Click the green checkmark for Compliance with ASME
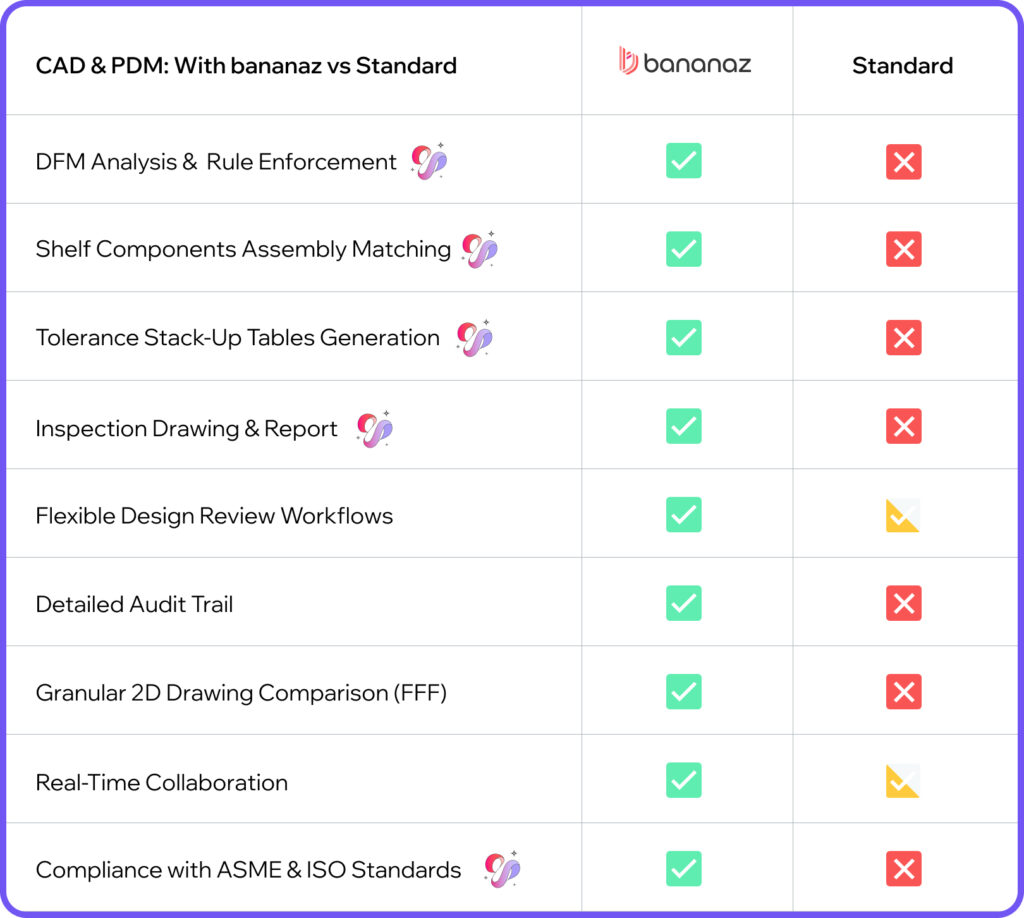Viewport: 1024px width, 918px height. [x=684, y=869]
